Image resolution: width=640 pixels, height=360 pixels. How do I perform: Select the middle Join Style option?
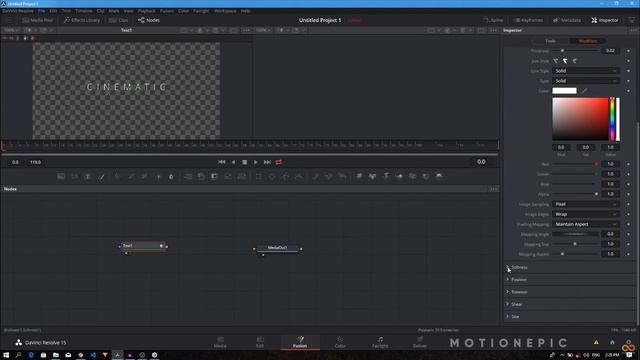[x=565, y=61]
